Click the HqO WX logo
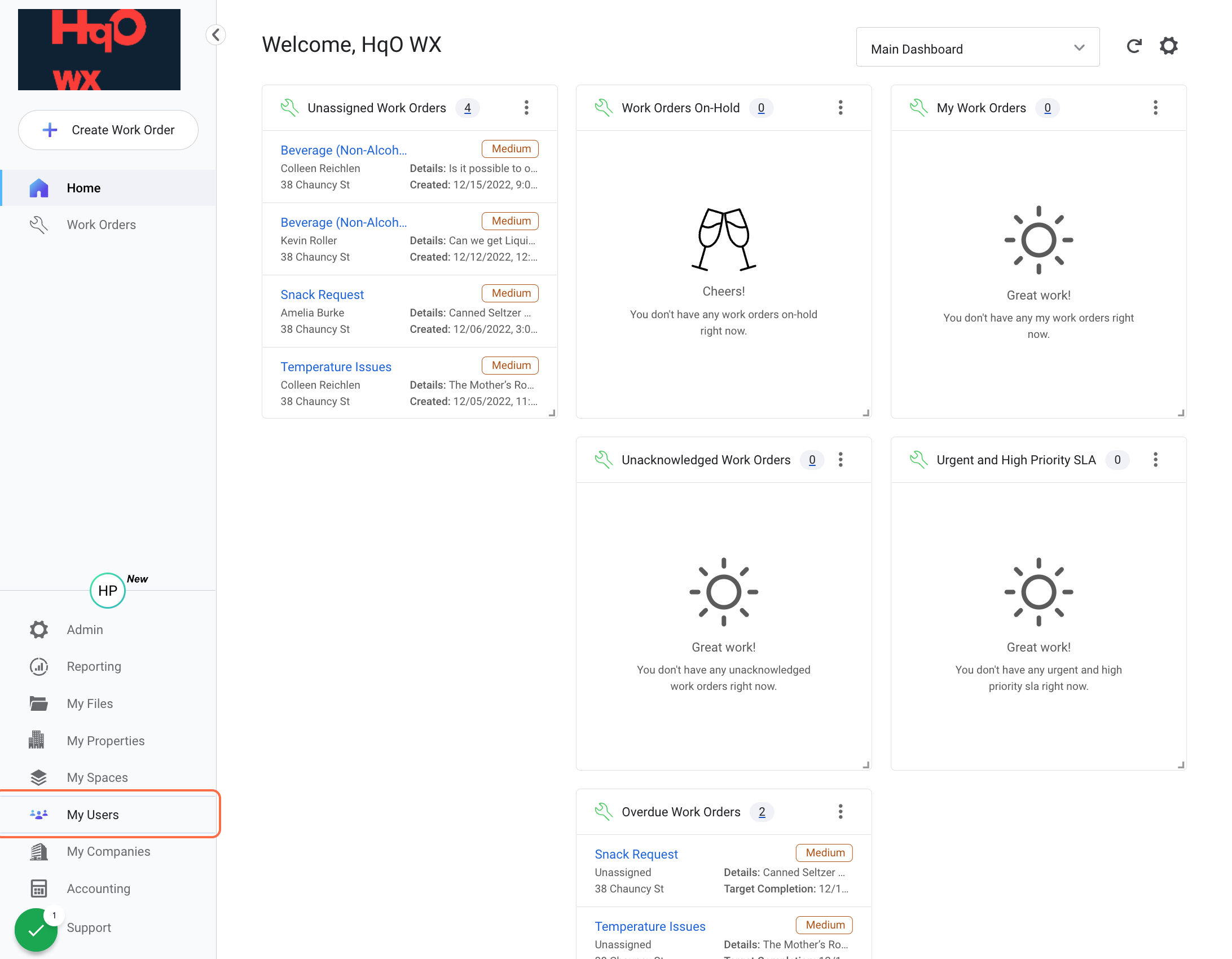 99,50
